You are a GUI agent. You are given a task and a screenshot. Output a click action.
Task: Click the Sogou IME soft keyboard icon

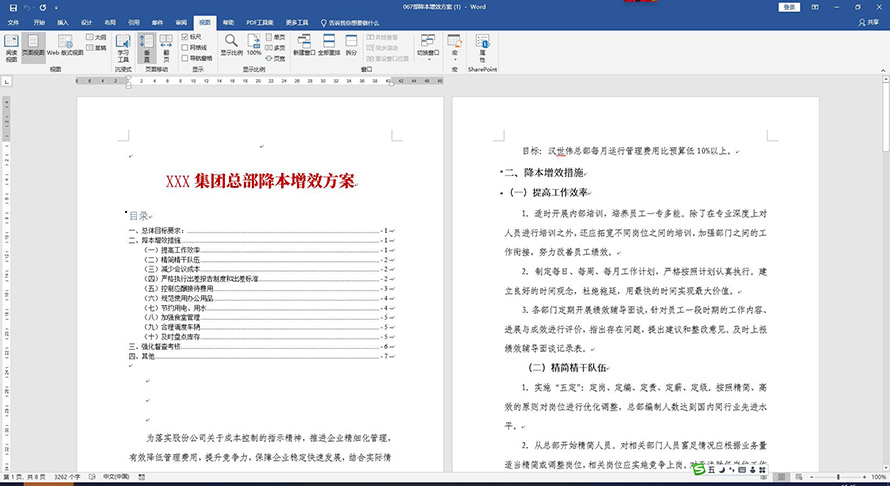(742, 470)
